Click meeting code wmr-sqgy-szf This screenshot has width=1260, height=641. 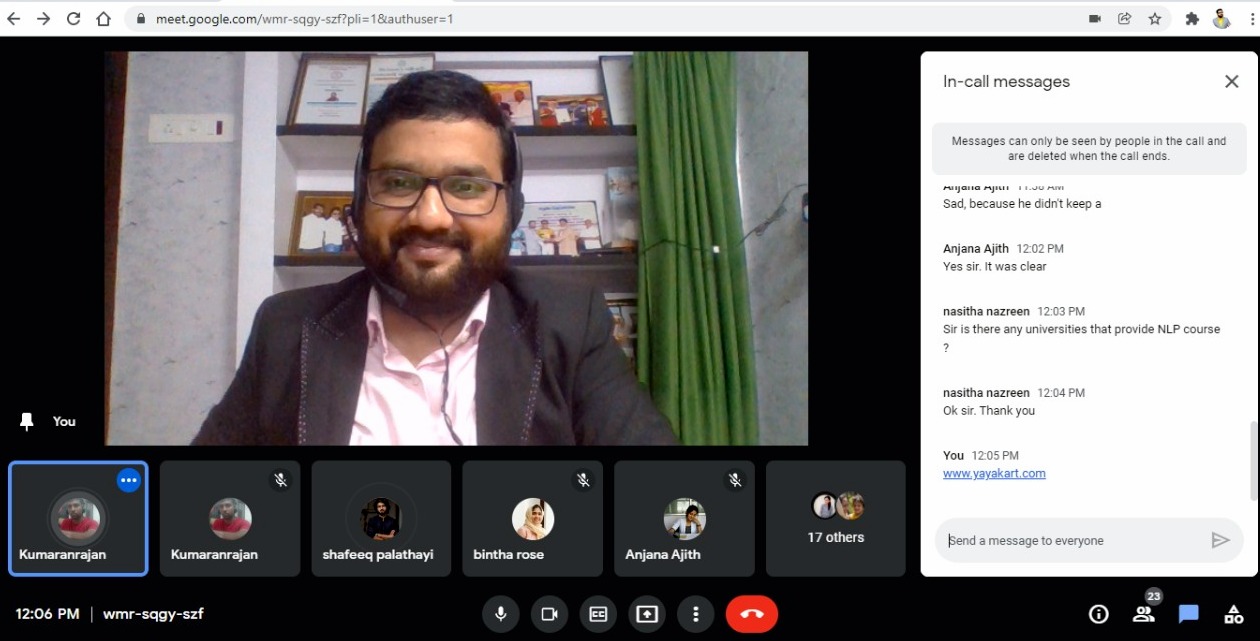point(153,614)
